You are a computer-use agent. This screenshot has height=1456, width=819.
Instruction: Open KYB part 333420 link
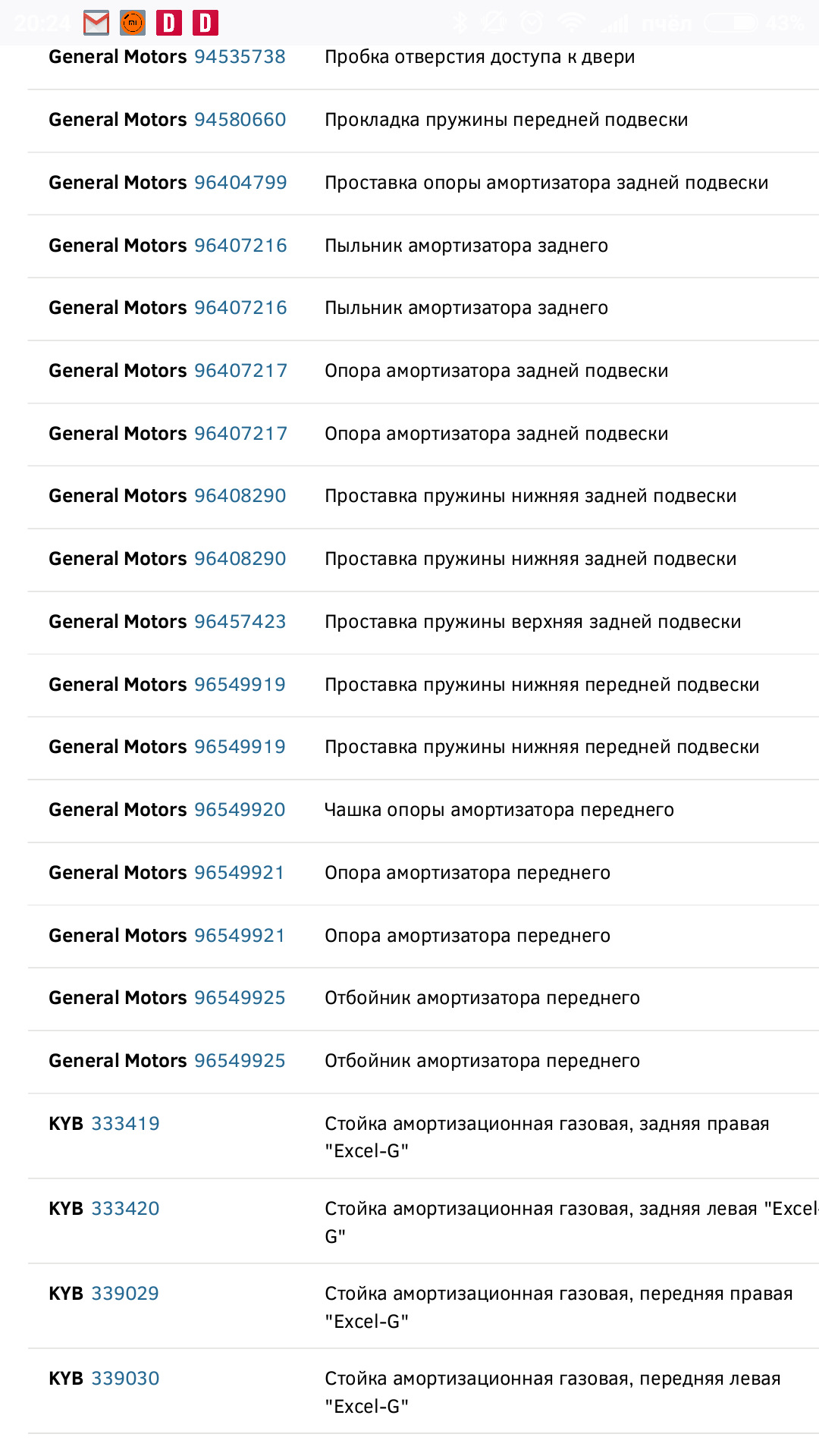(x=125, y=1209)
